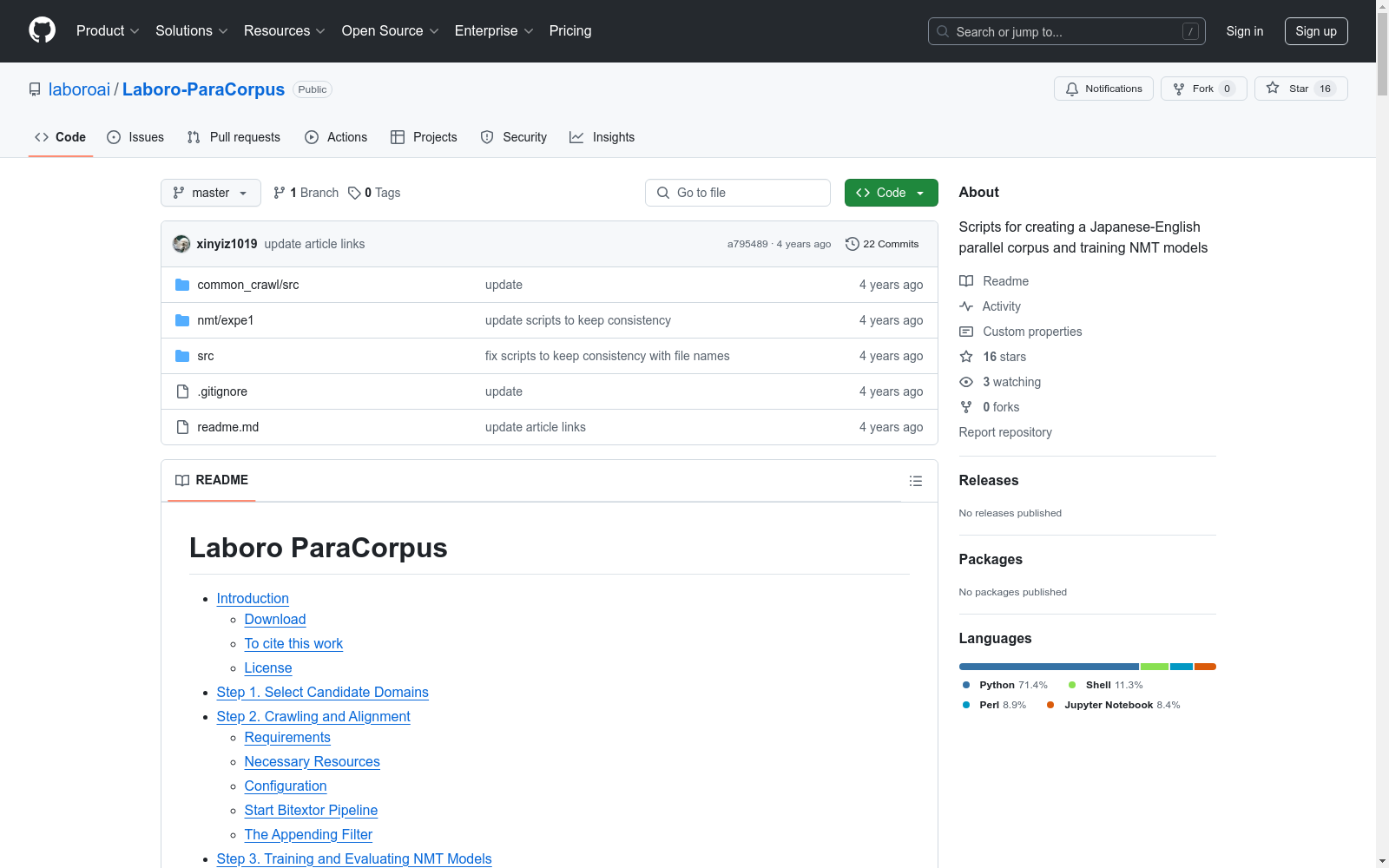Screen dimensions: 1389x868
Task: Click the page vertical scrollbar
Action: click(1382, 434)
